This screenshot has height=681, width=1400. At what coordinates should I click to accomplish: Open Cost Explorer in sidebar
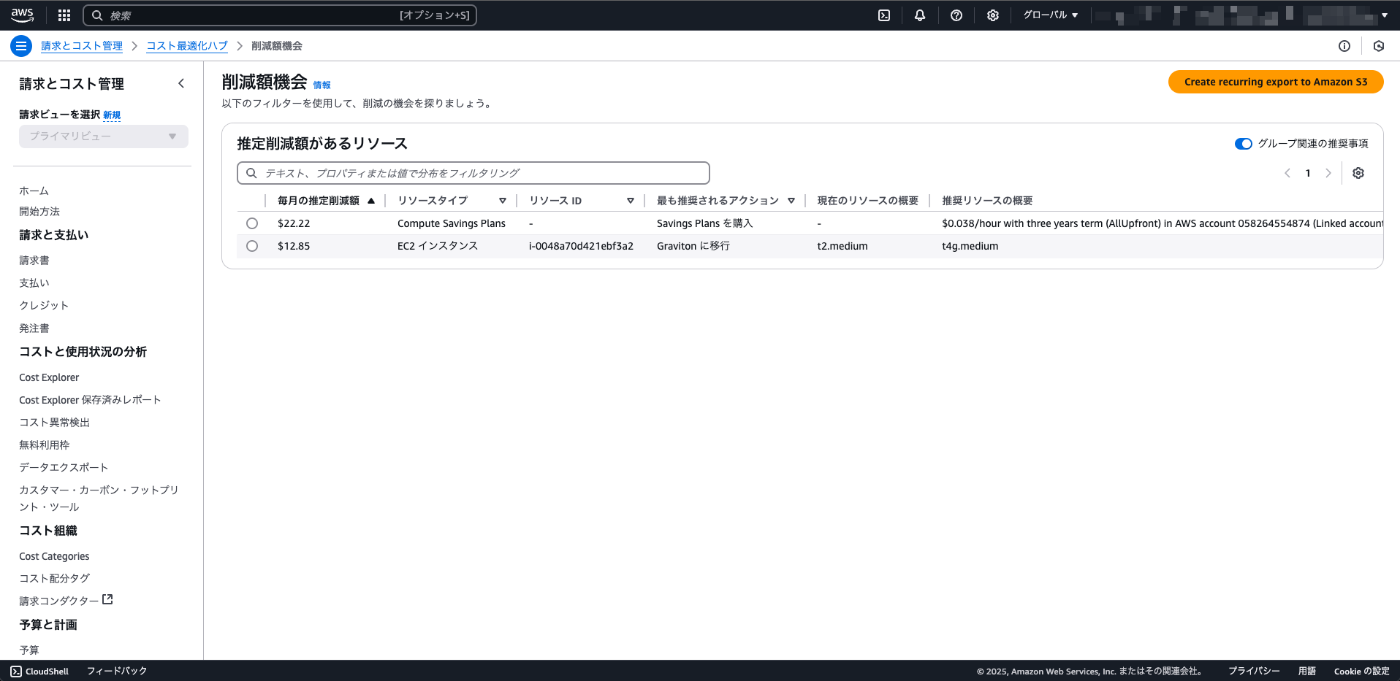tap(49, 377)
